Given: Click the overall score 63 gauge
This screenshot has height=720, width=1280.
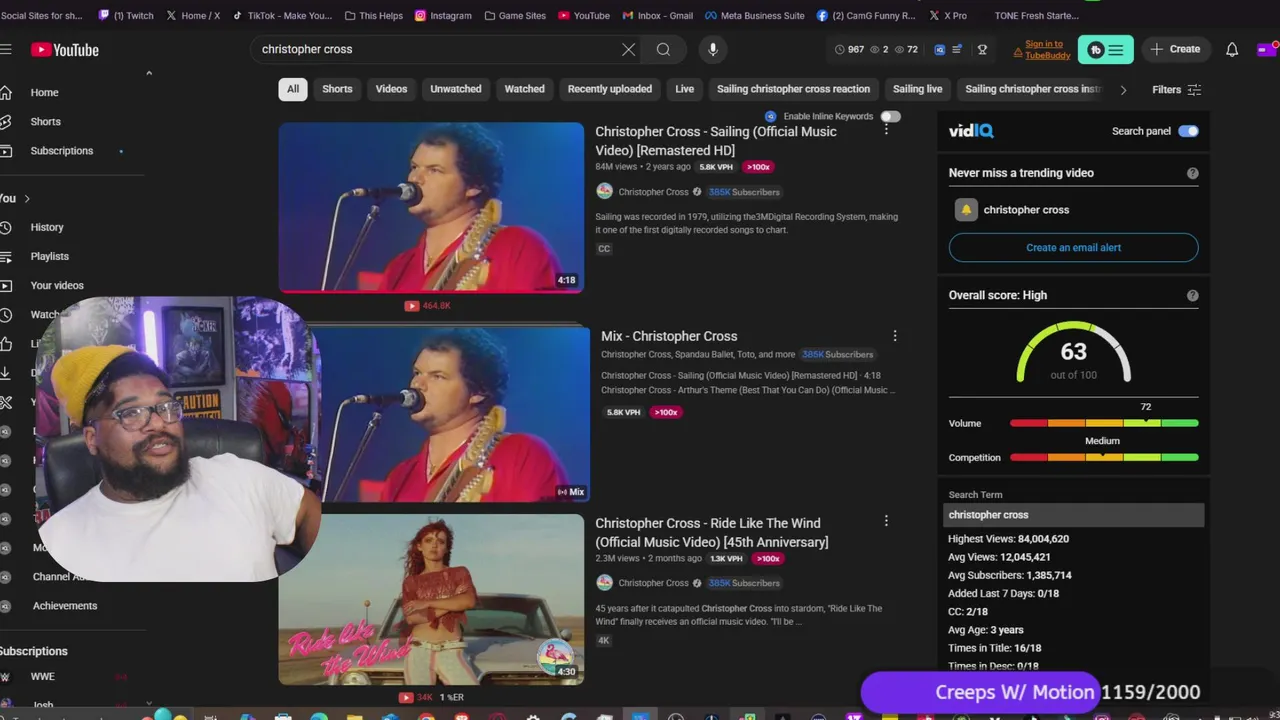Looking at the screenshot, I should (x=1073, y=352).
